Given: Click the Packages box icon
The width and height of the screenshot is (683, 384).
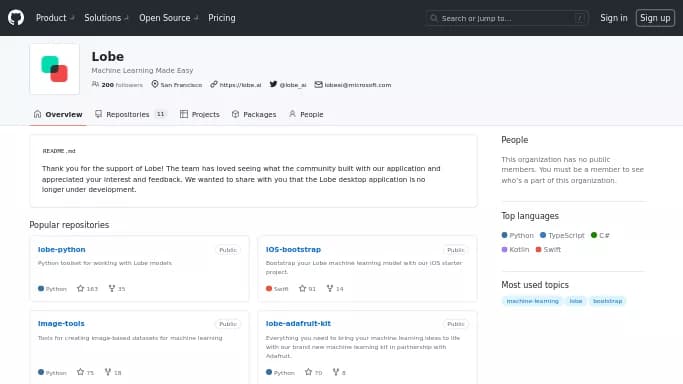Looking at the screenshot, I should [235, 114].
